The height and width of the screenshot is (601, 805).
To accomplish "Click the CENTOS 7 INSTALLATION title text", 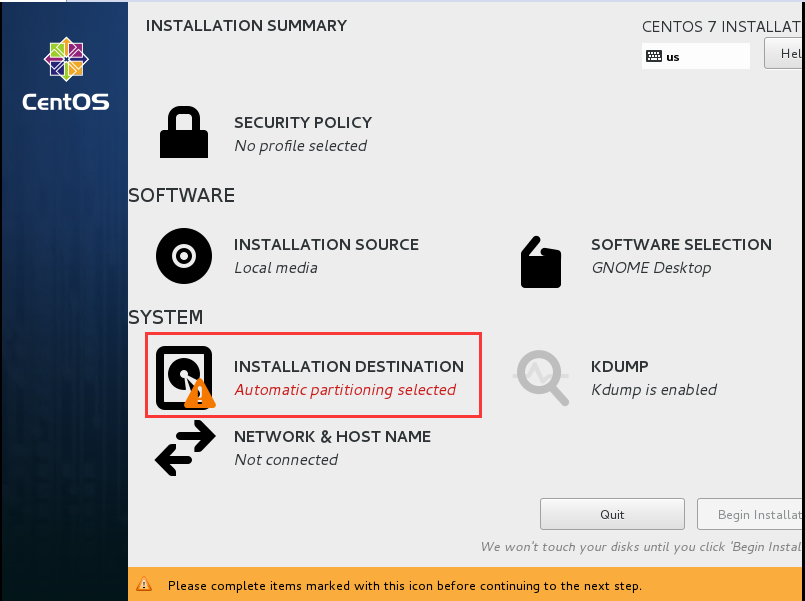I will 723,27.
